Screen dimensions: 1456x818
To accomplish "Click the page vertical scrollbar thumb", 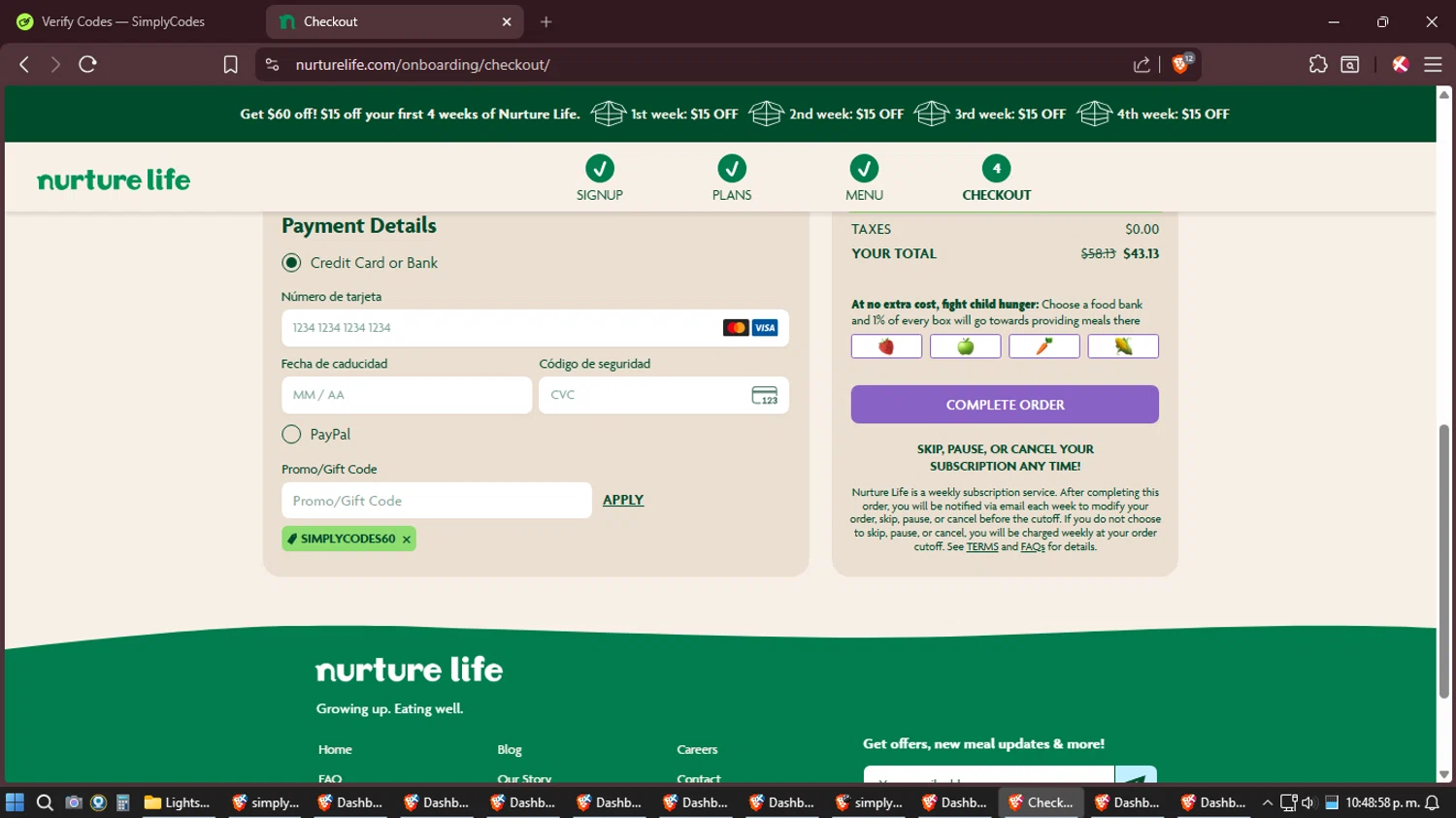I will coord(1444,561).
